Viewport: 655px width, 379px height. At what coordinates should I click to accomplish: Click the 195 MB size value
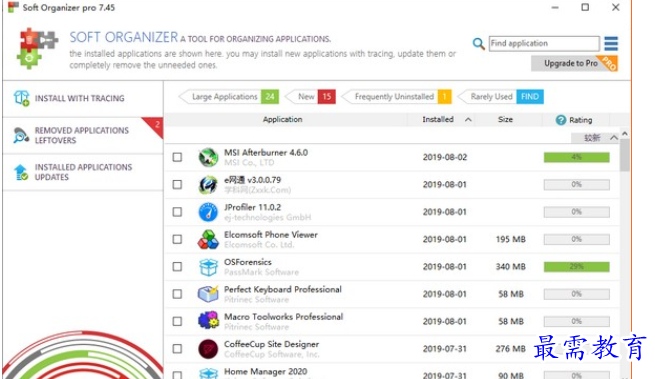(510, 239)
